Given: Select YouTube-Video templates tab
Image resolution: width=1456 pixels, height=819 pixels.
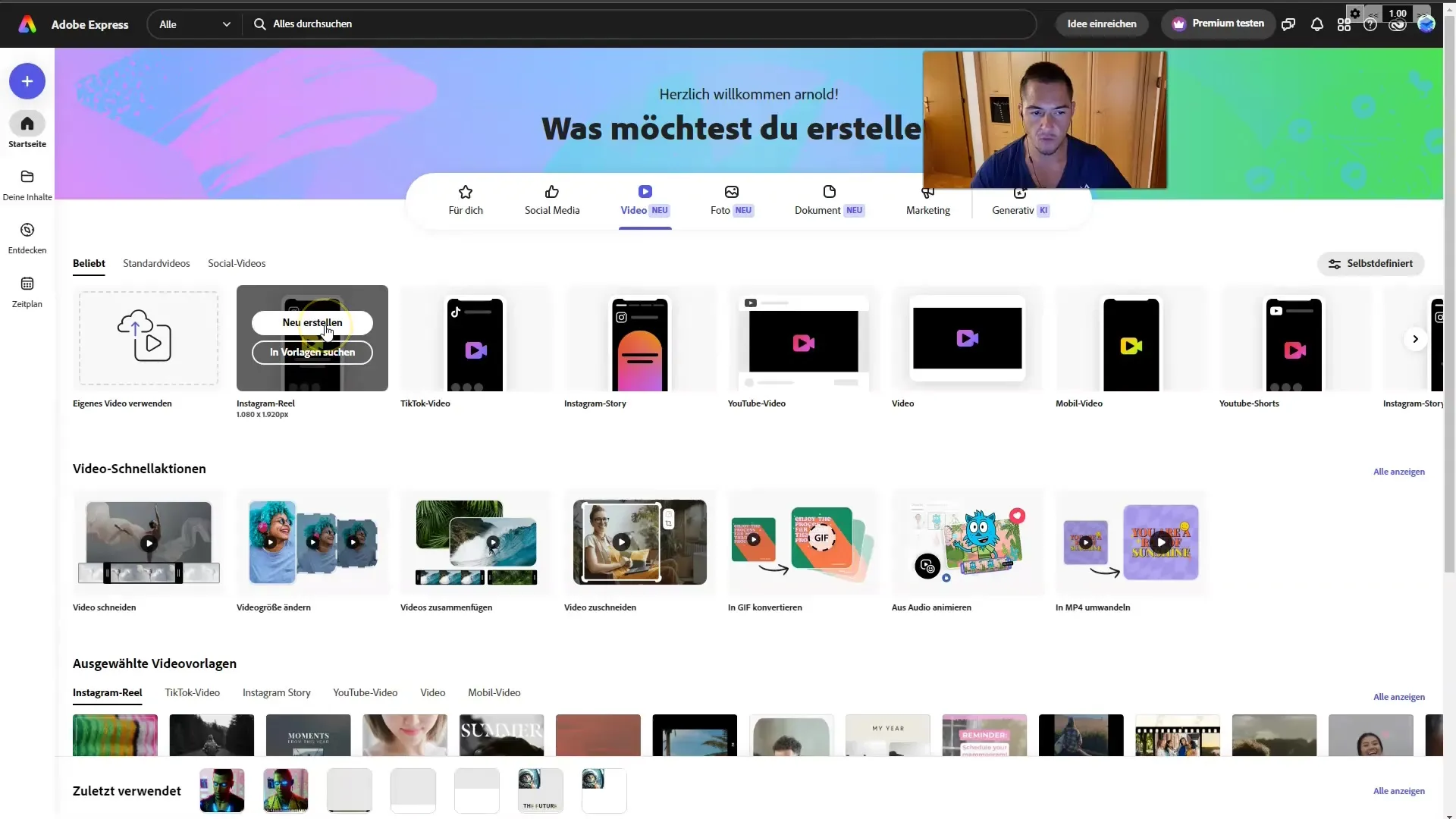Looking at the screenshot, I should click(366, 693).
